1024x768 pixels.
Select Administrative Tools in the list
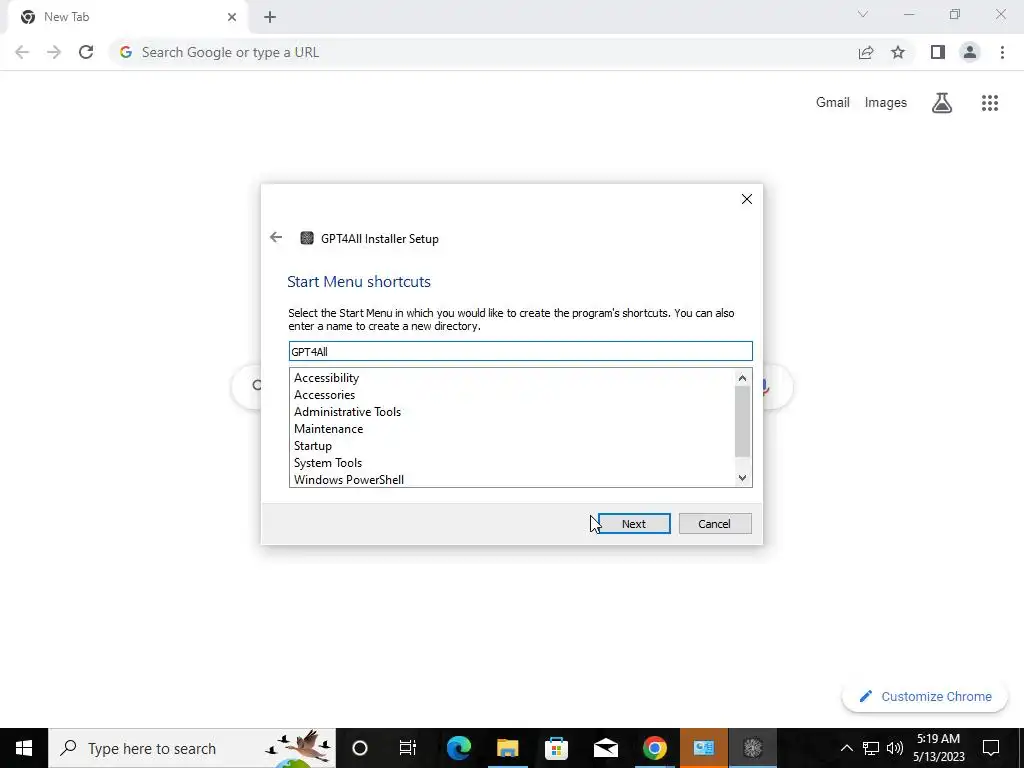347,412
